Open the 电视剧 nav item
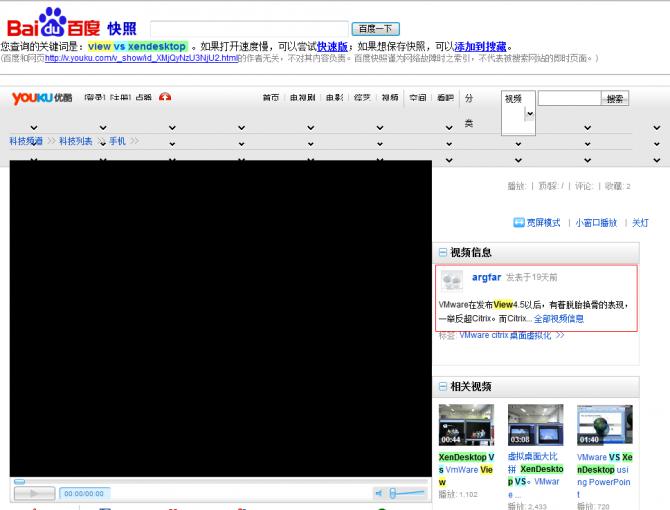 303,98
